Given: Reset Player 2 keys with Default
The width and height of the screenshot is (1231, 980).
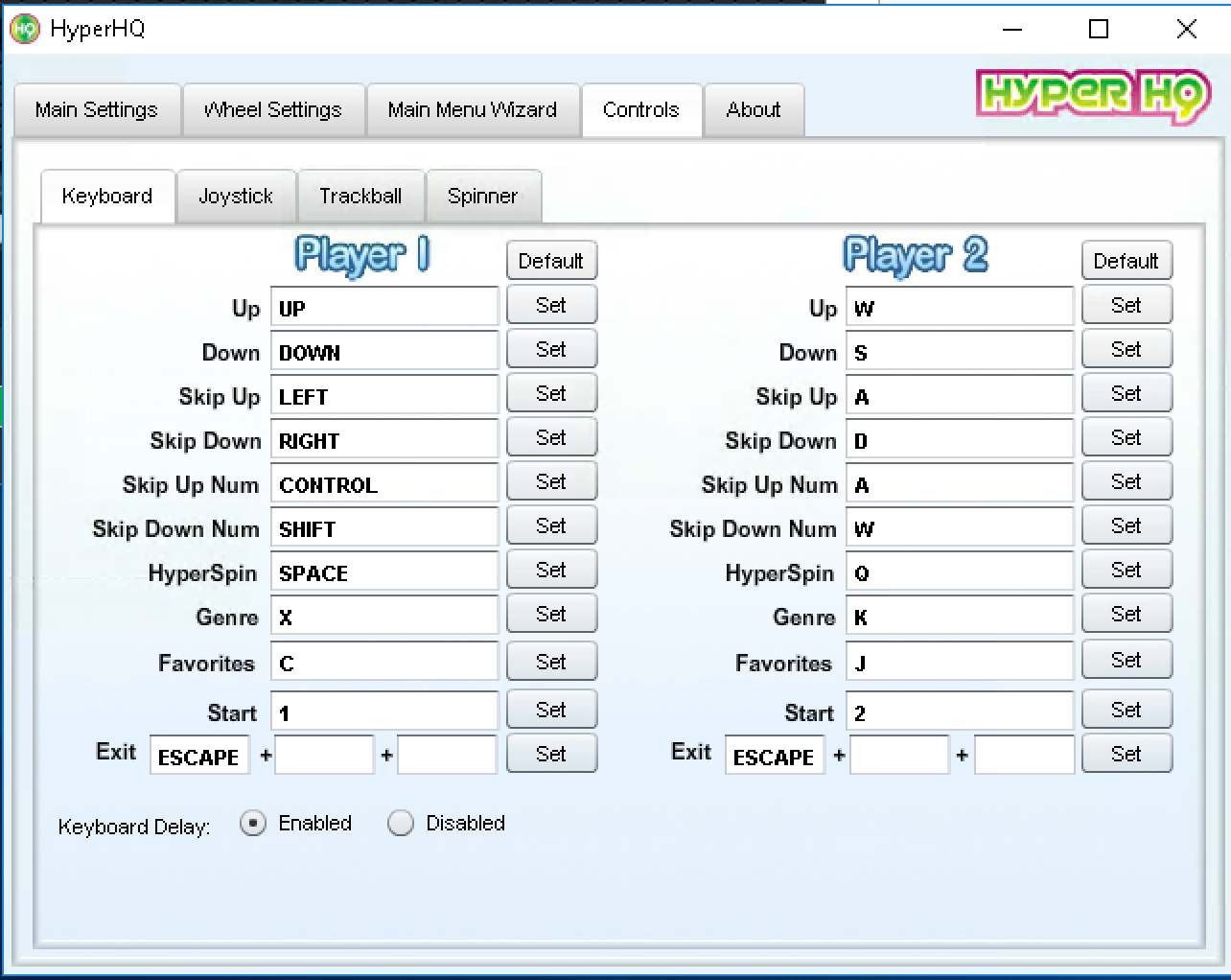Looking at the screenshot, I should click(1126, 261).
